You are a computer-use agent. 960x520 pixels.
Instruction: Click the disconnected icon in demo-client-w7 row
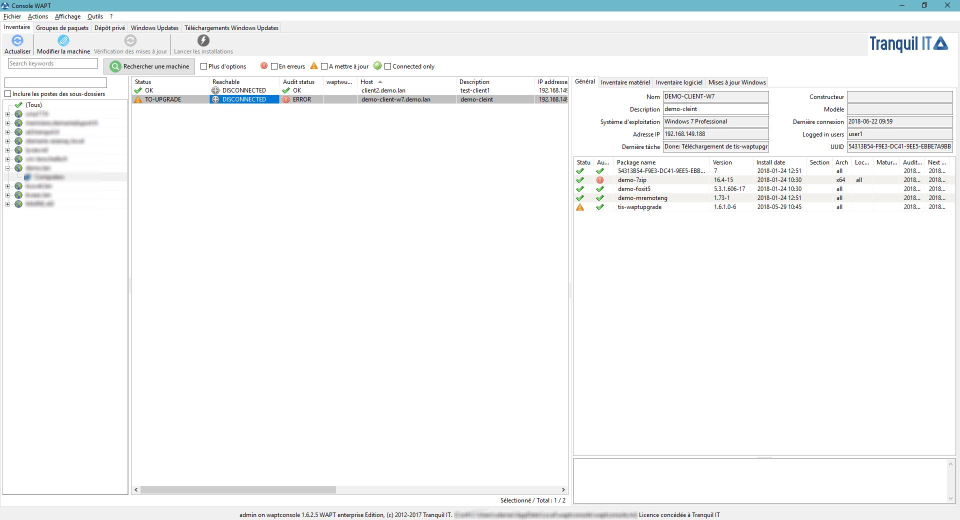(x=215, y=99)
